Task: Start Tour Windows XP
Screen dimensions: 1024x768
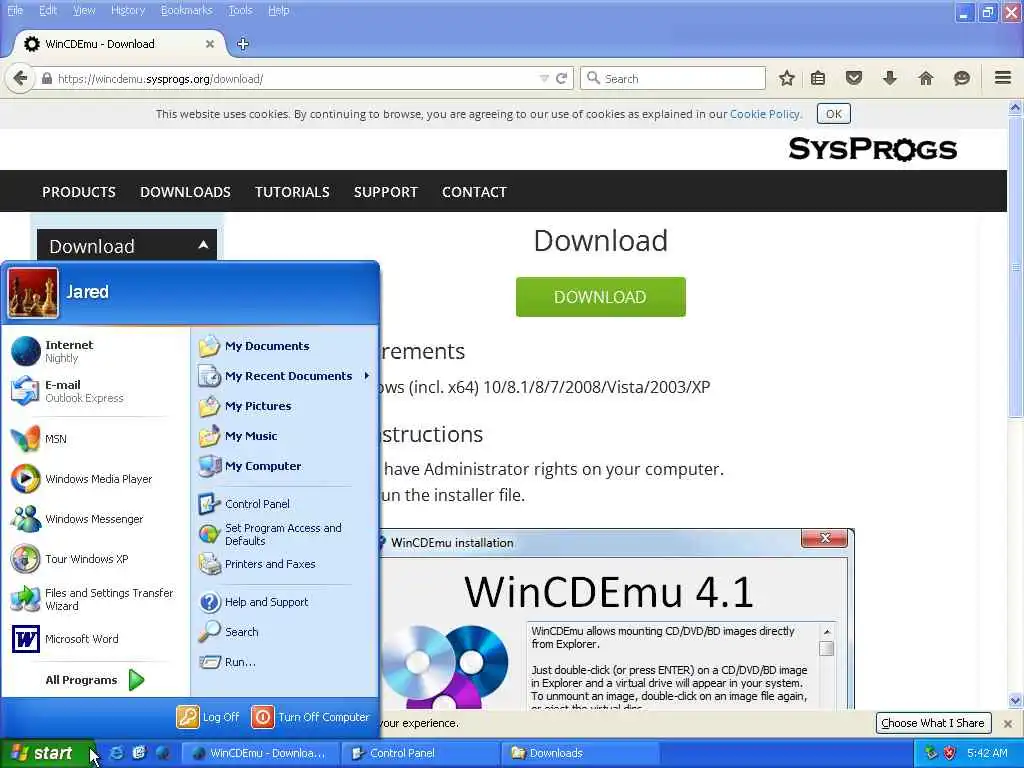Action: (95, 559)
